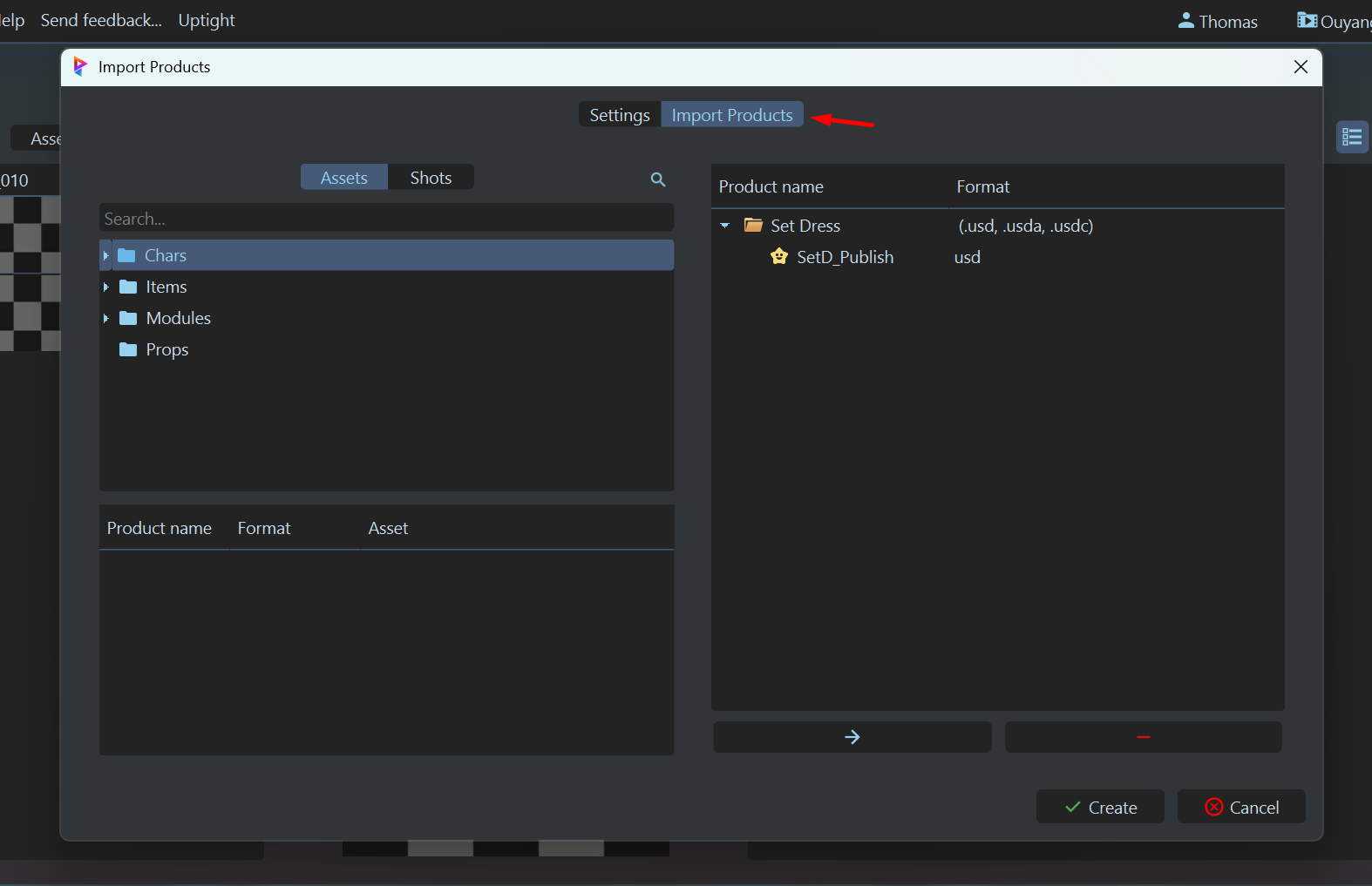Expand the Items folder arrow

(106, 287)
